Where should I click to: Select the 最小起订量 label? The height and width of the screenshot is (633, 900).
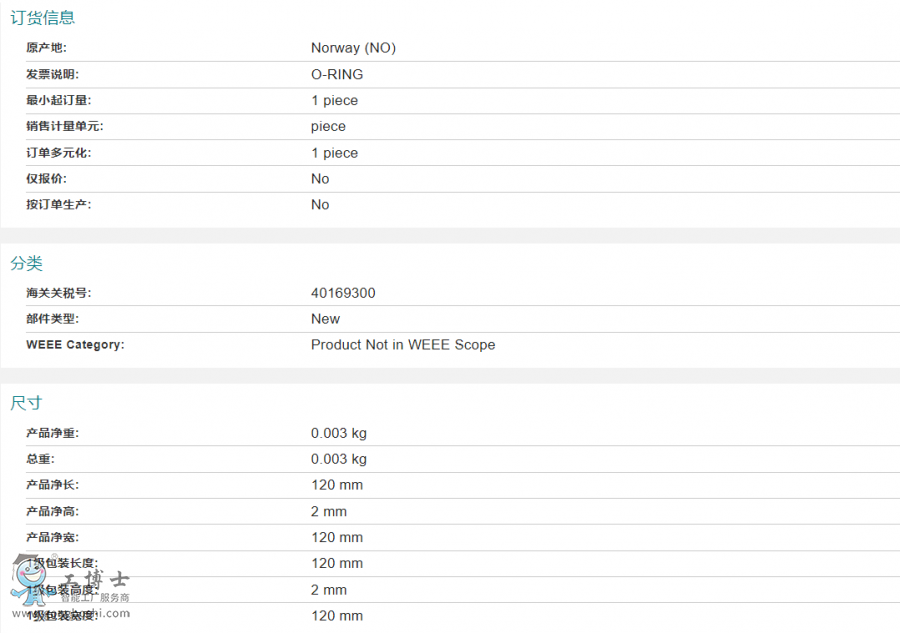58,100
